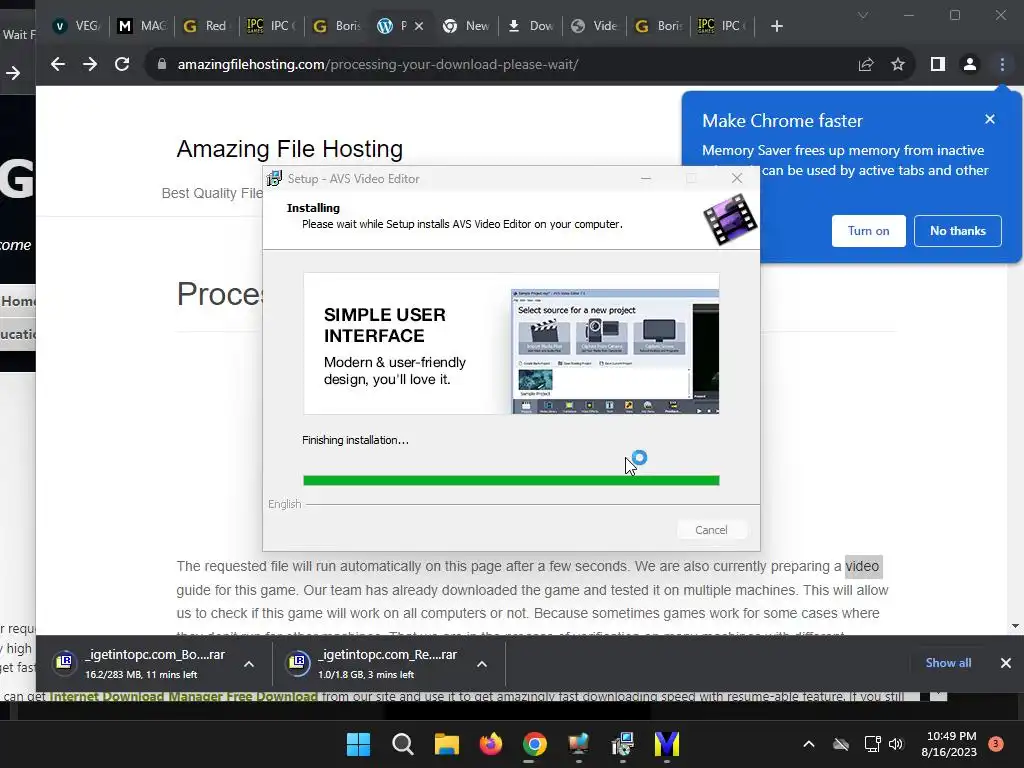This screenshot has width=1024, height=768.
Task: Switch to the MAG tab
Action: pos(142,26)
